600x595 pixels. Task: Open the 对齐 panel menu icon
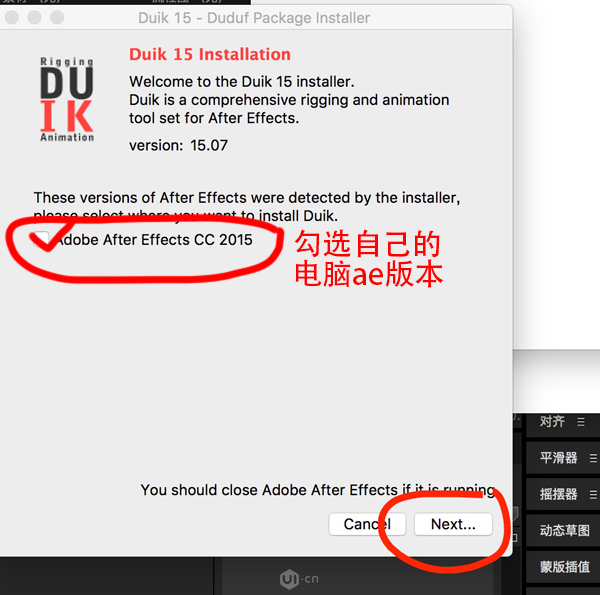pyautogui.click(x=581, y=422)
